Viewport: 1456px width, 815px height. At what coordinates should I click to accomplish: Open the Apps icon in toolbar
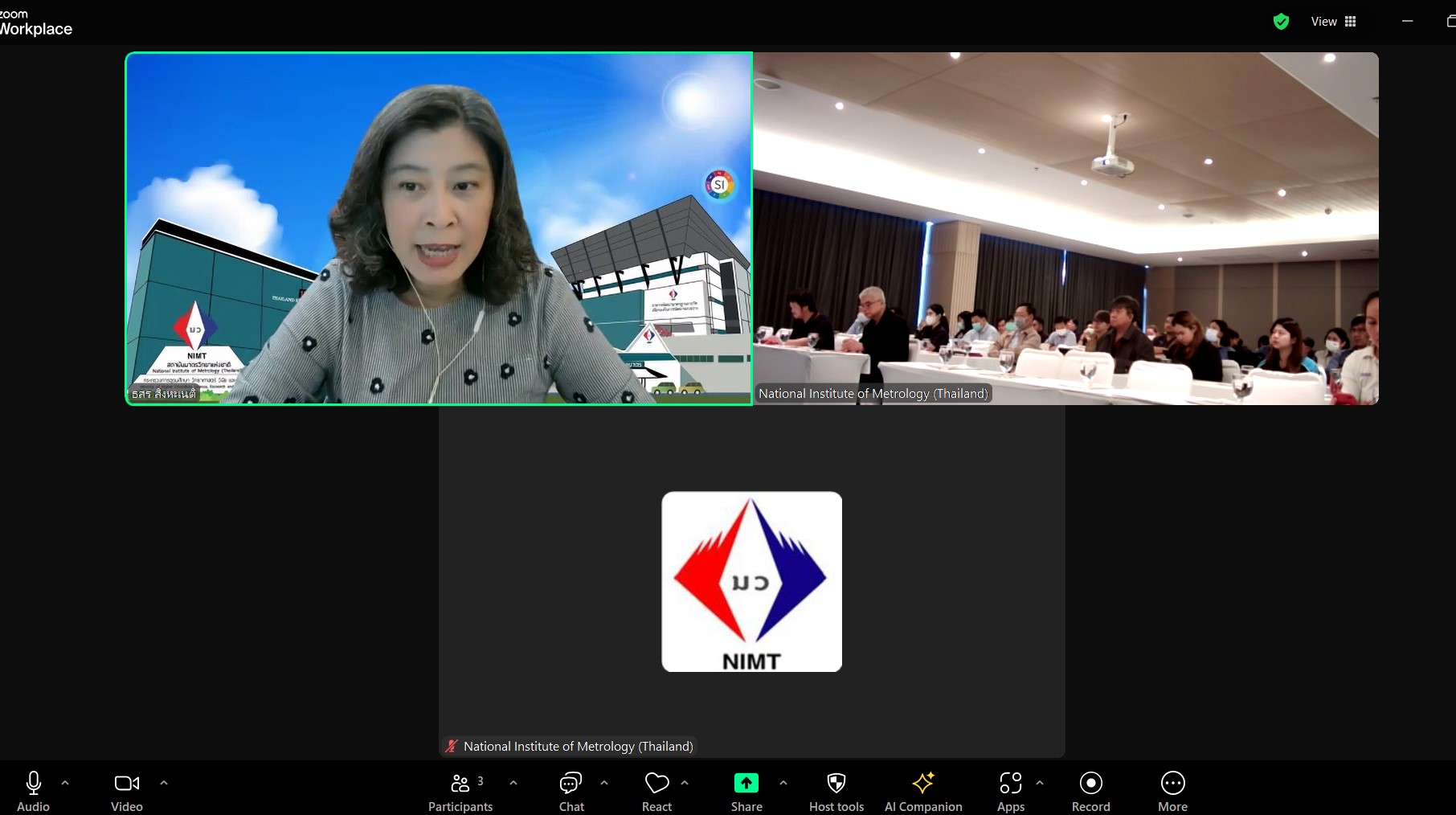(x=1010, y=792)
